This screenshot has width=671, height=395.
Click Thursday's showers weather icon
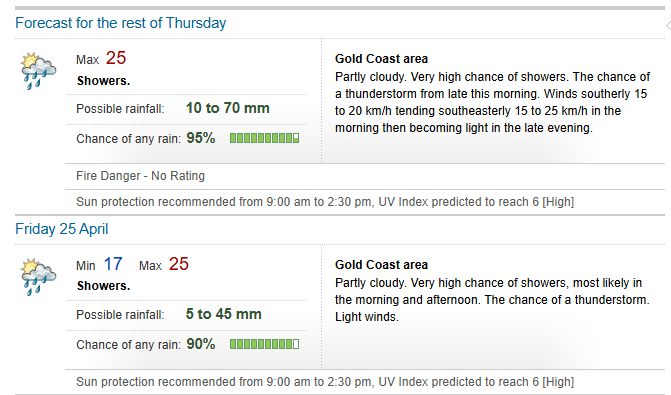coord(38,71)
